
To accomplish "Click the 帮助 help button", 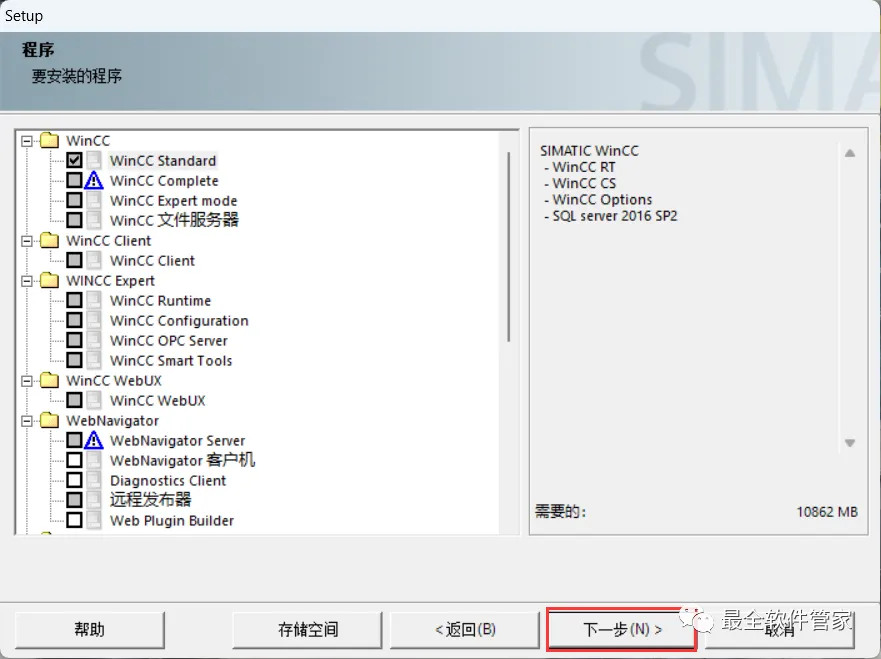I will point(90,629).
